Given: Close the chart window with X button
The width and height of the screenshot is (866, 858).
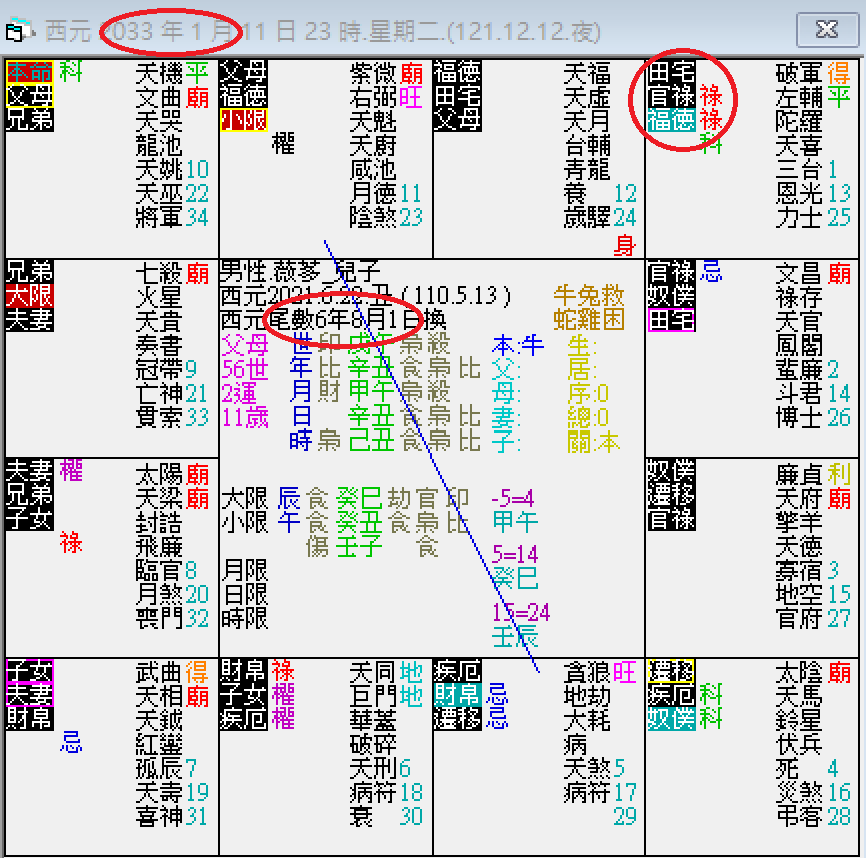Looking at the screenshot, I should 826,30.
